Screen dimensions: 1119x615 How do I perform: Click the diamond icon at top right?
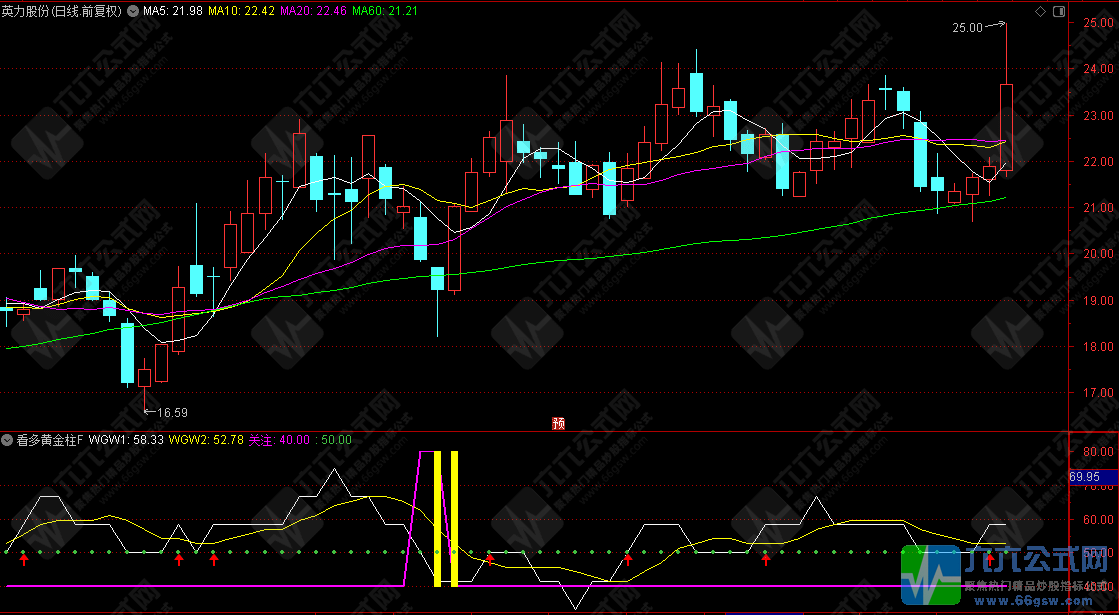(1040, 11)
